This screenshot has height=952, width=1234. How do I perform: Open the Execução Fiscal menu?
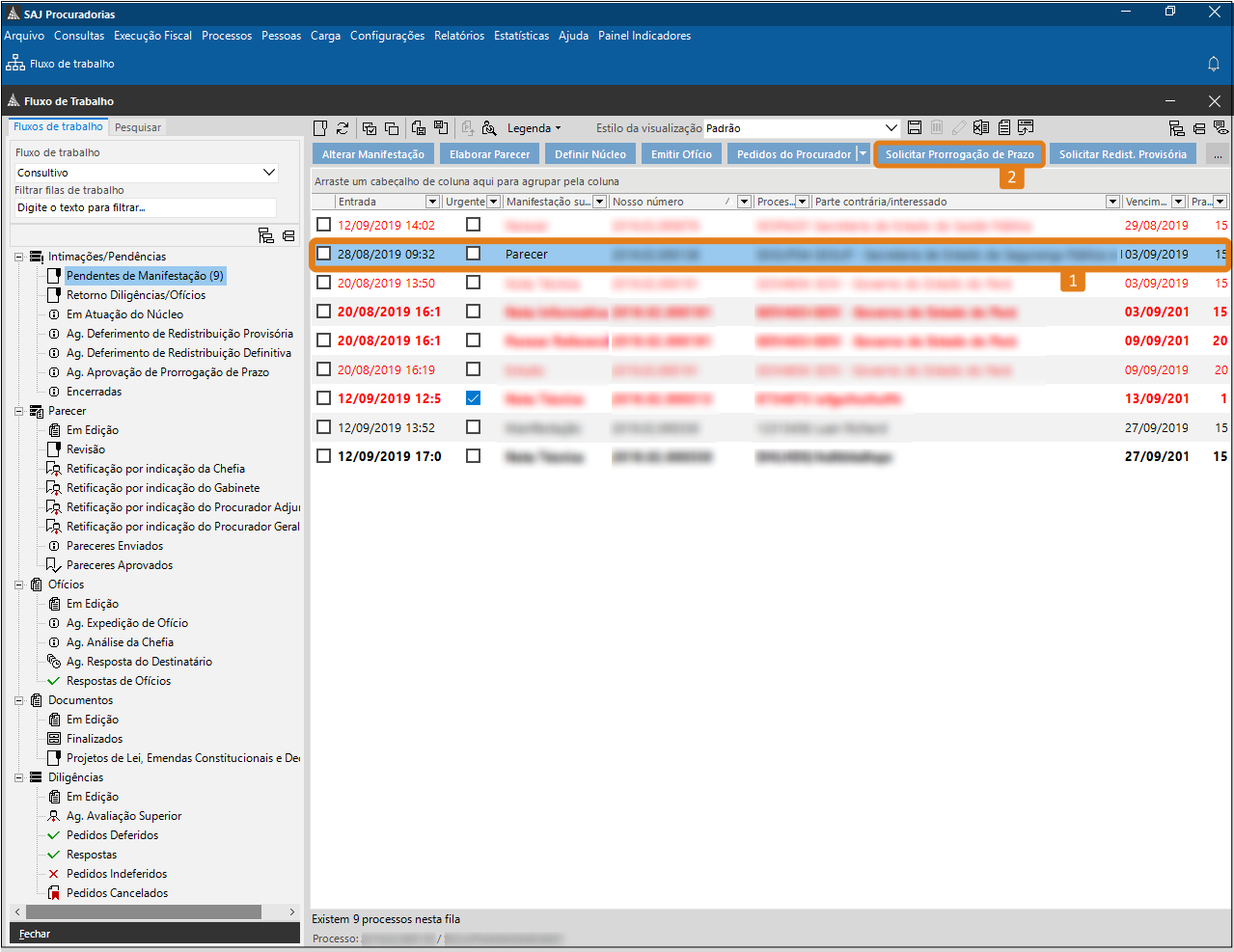152,36
